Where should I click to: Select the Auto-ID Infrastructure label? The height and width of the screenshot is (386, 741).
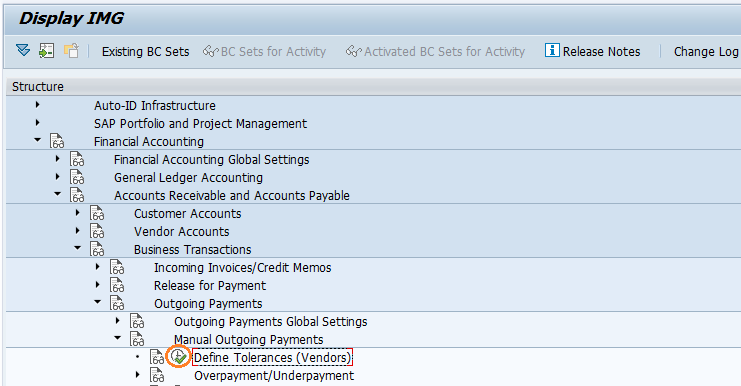[155, 105]
